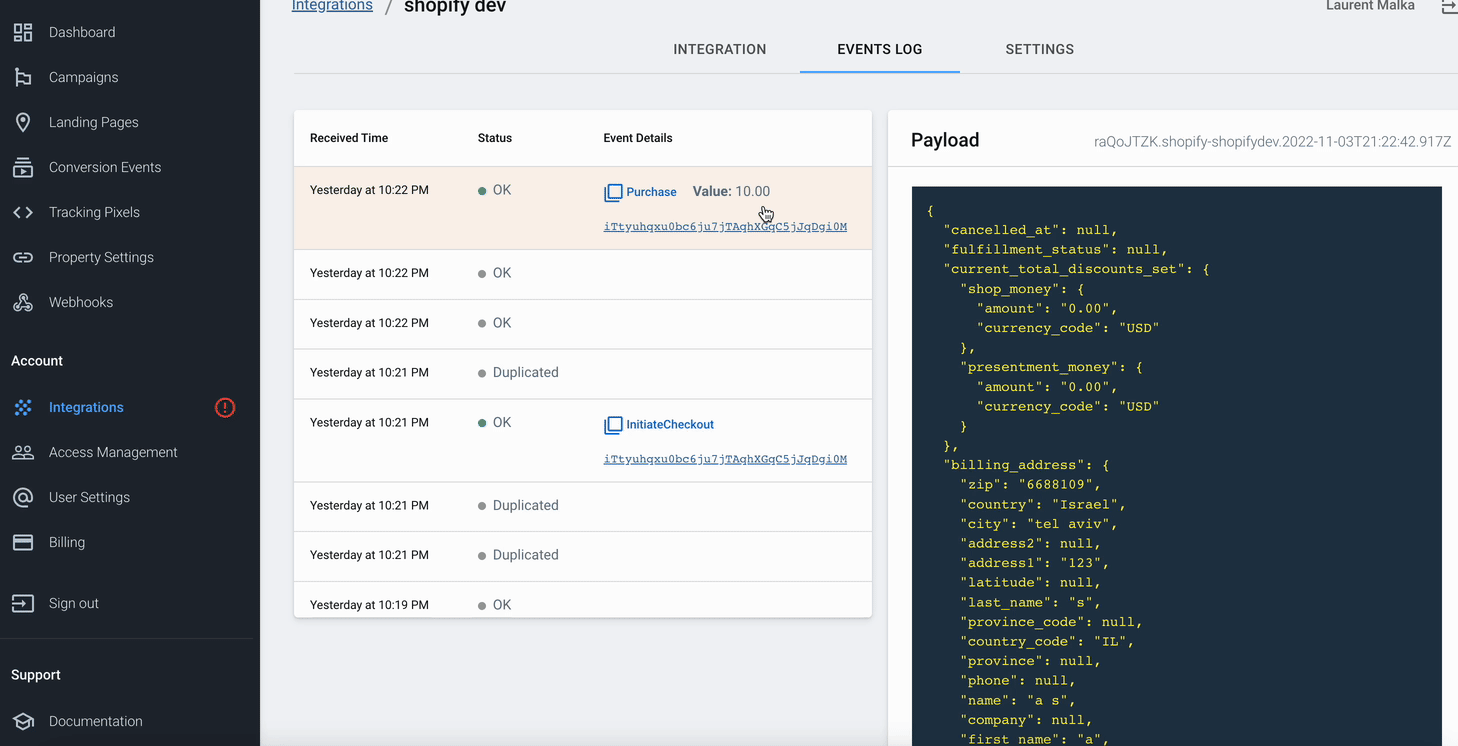Open Billing menu item
The width and height of the screenshot is (1458, 746).
67,542
